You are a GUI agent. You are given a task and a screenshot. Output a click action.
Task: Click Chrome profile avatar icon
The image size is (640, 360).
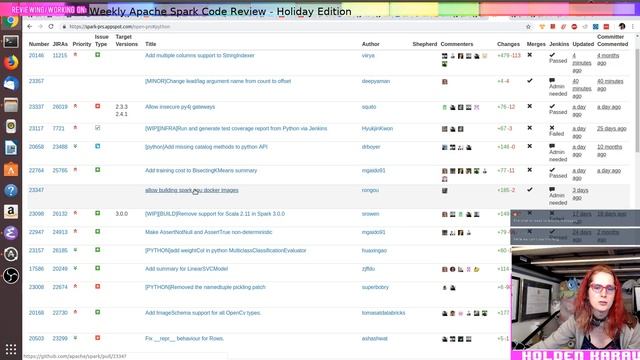coord(622,27)
